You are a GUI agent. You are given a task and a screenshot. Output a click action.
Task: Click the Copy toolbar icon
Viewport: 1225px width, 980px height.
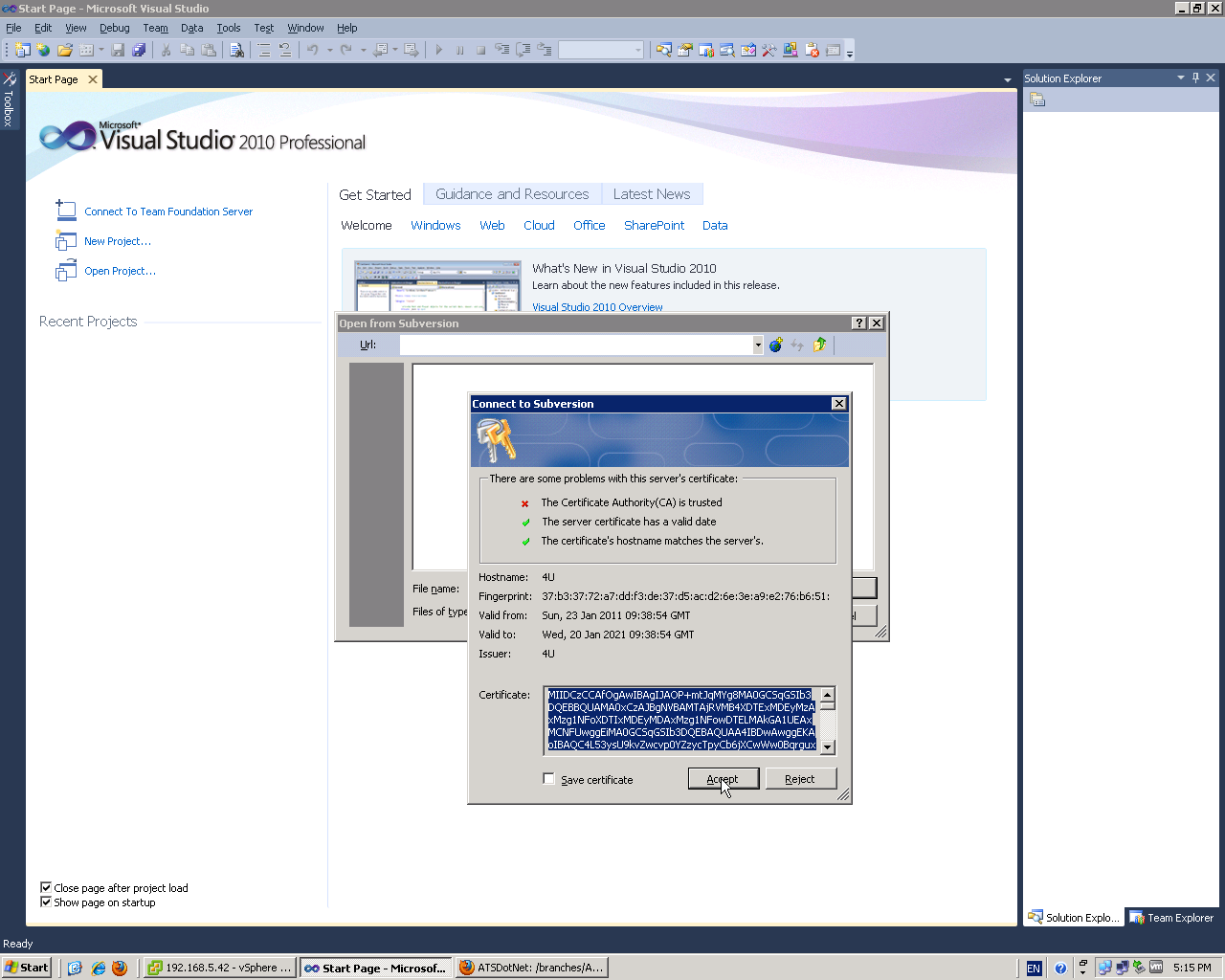click(x=187, y=50)
